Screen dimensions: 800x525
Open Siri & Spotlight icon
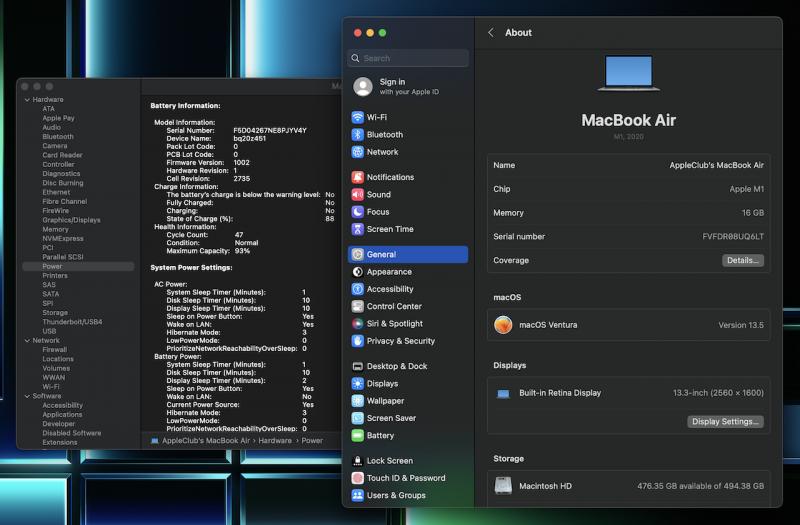358,324
